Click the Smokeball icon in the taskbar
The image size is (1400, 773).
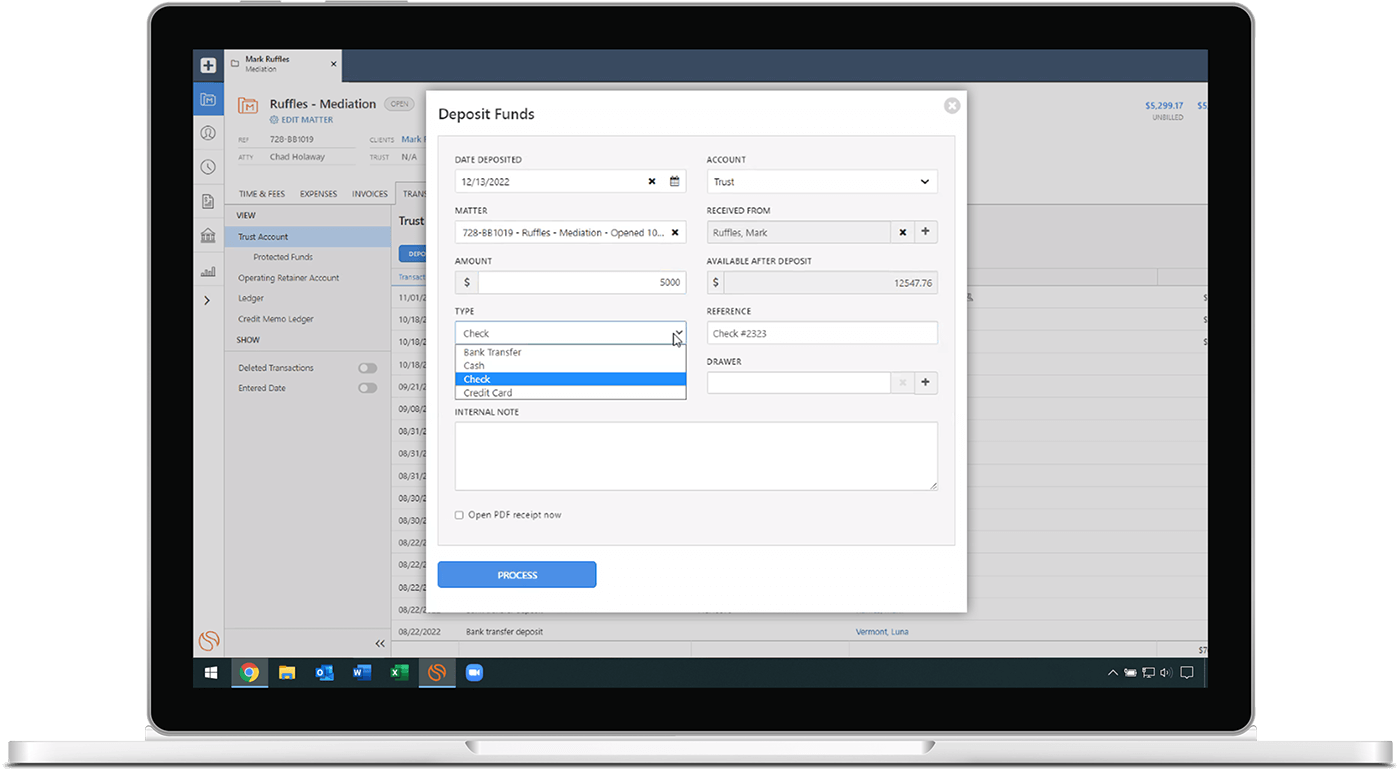point(436,673)
